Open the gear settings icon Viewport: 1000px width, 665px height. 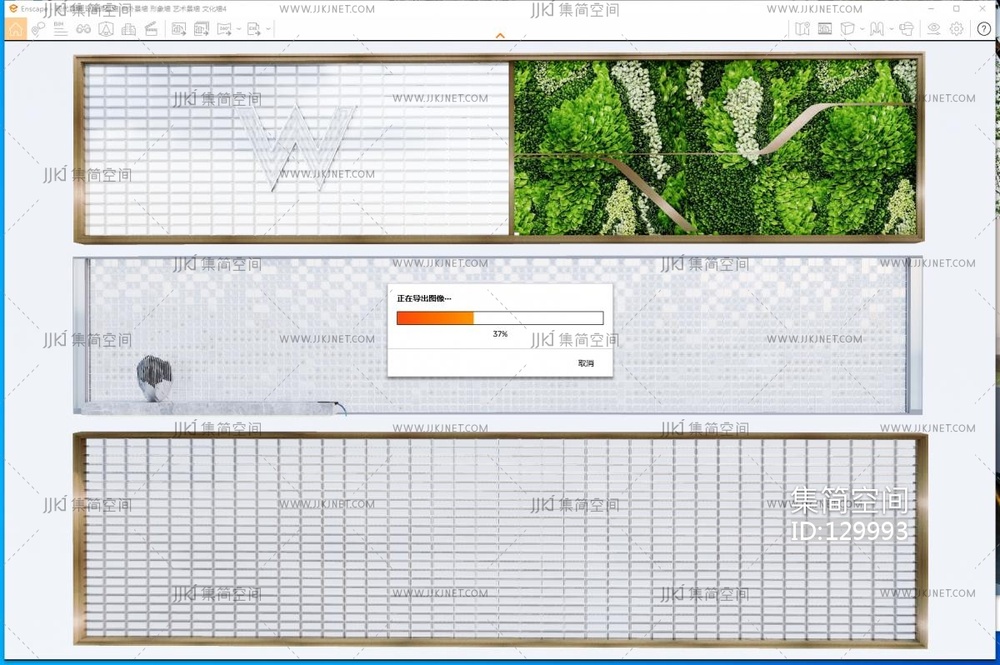[x=957, y=29]
